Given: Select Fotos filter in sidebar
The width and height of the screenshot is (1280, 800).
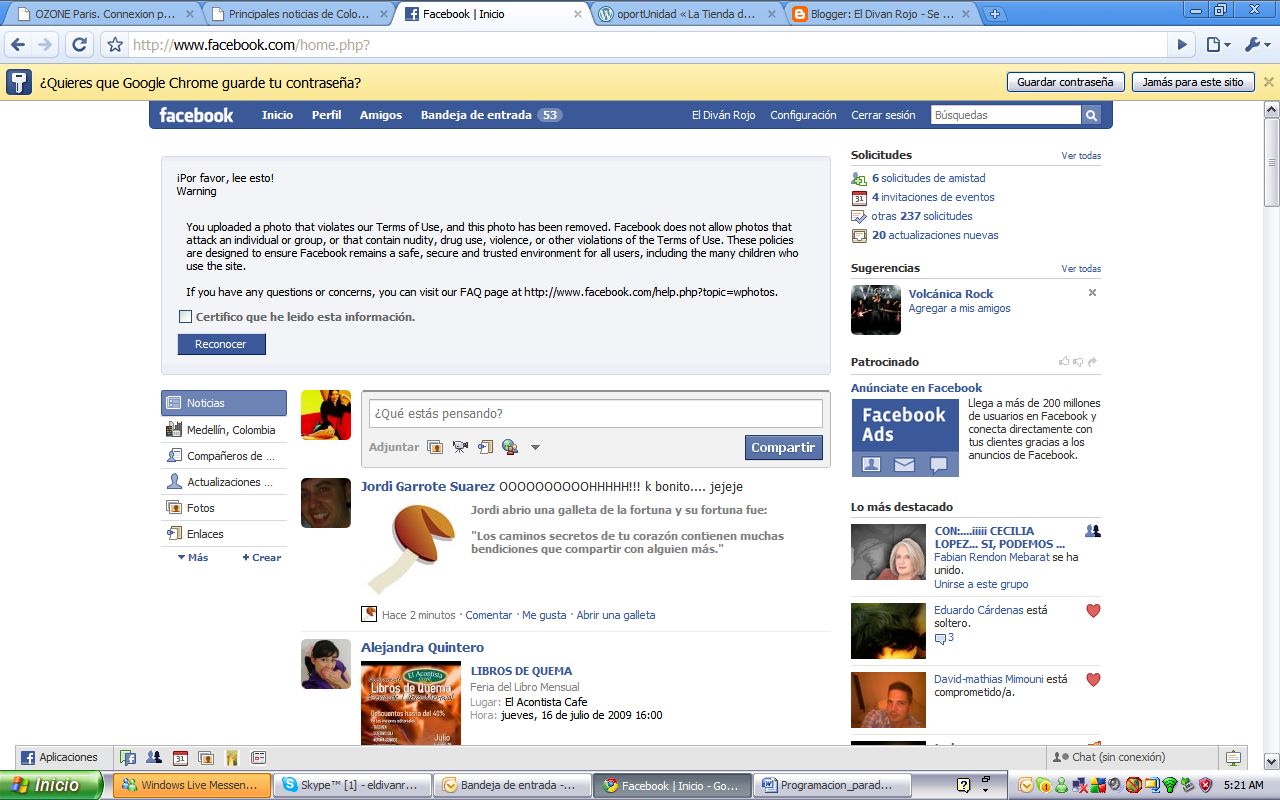Looking at the screenshot, I should tap(224, 508).
